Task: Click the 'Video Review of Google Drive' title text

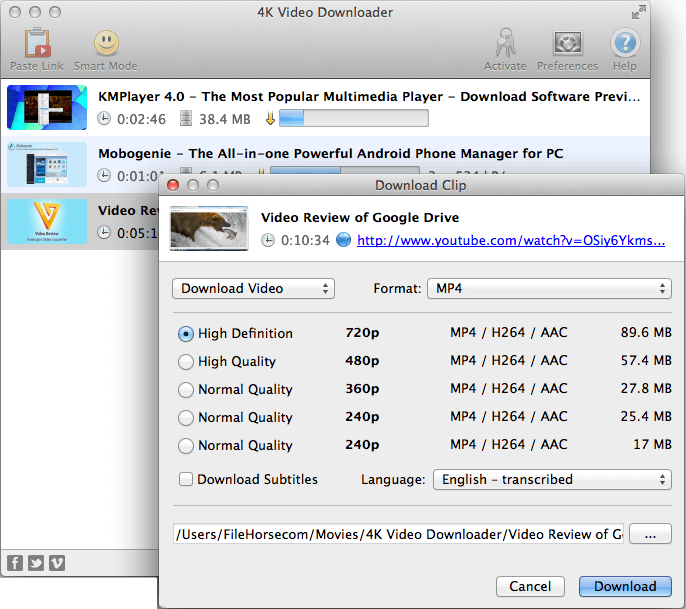Action: [x=360, y=217]
